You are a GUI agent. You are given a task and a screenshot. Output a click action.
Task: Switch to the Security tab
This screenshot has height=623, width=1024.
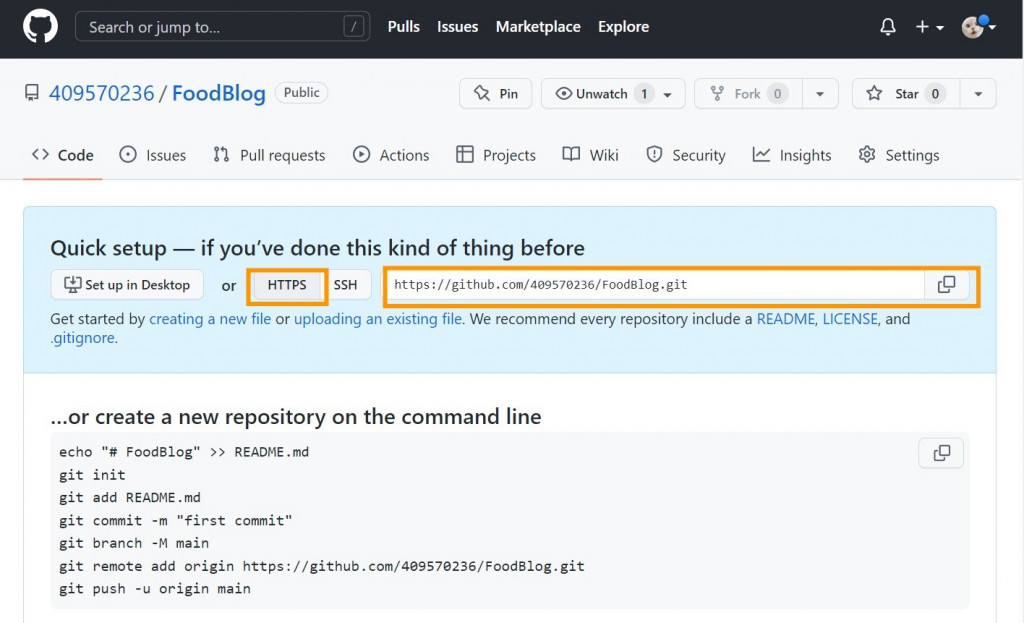[686, 155]
